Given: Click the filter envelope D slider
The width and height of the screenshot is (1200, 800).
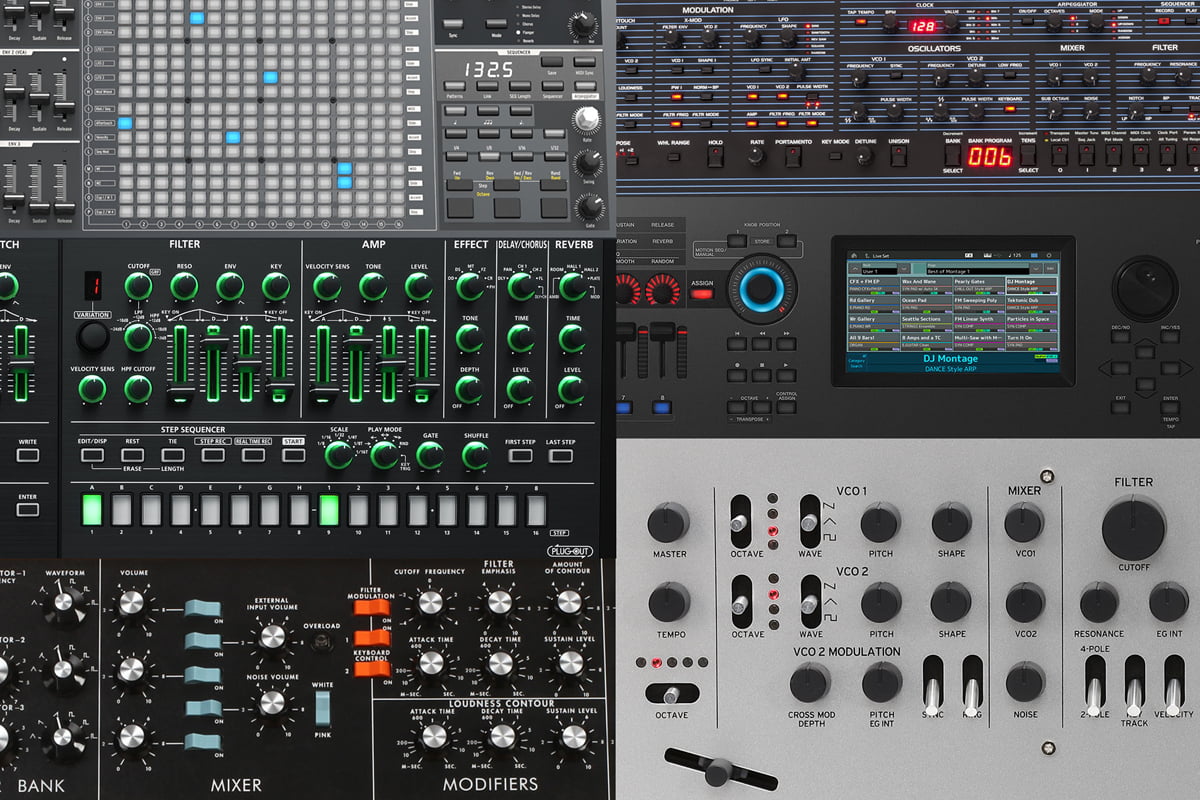Looking at the screenshot, I should (x=214, y=363).
